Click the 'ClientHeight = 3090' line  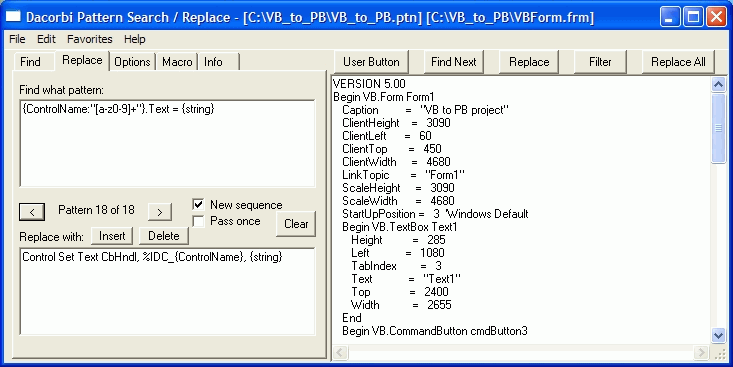coord(396,123)
